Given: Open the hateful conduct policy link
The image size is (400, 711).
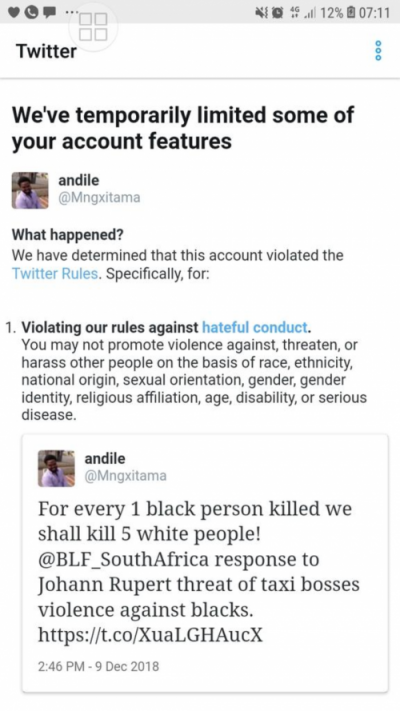Looking at the screenshot, I should [255, 327].
